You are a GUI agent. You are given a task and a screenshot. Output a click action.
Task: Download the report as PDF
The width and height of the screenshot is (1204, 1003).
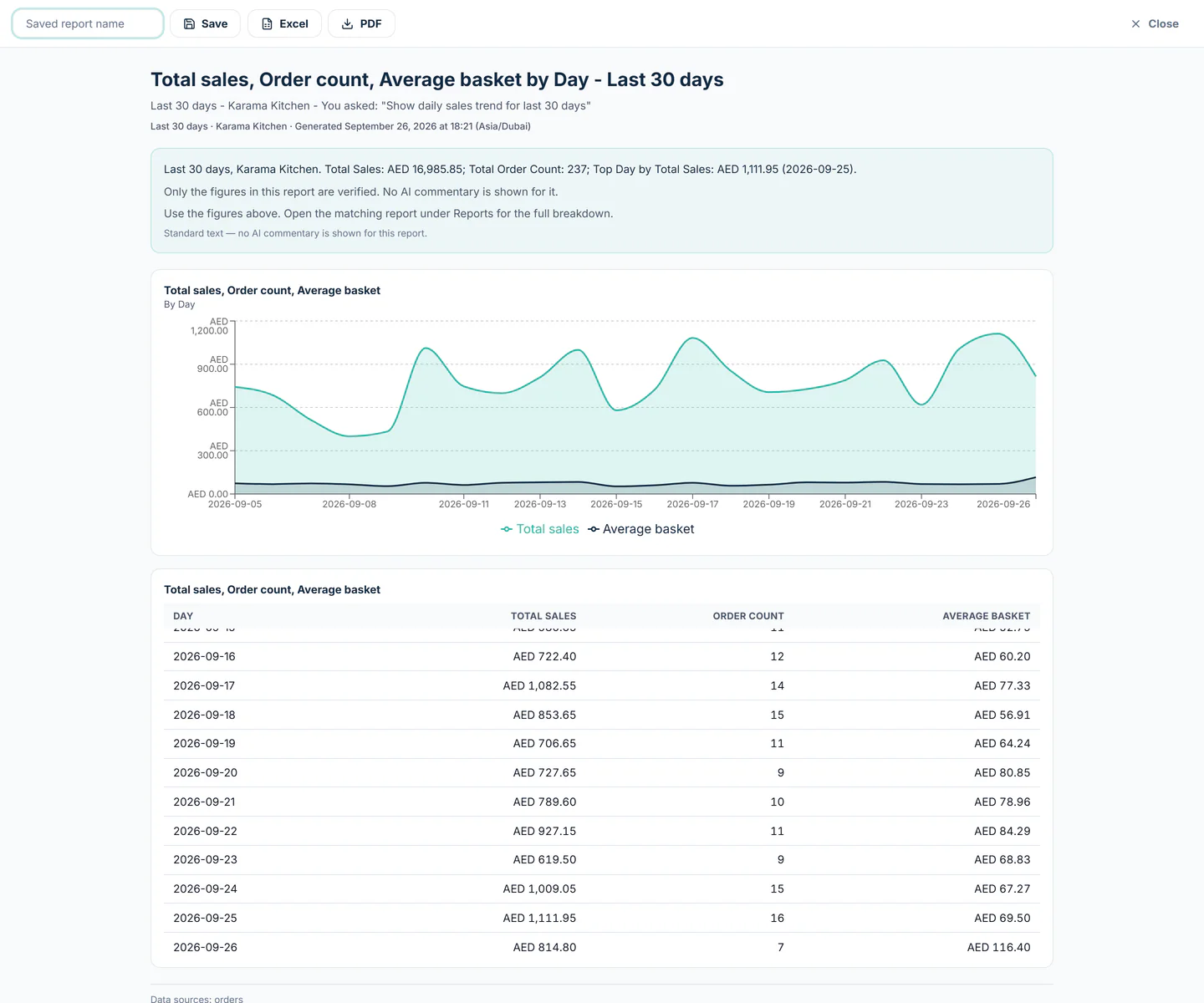[x=361, y=23]
